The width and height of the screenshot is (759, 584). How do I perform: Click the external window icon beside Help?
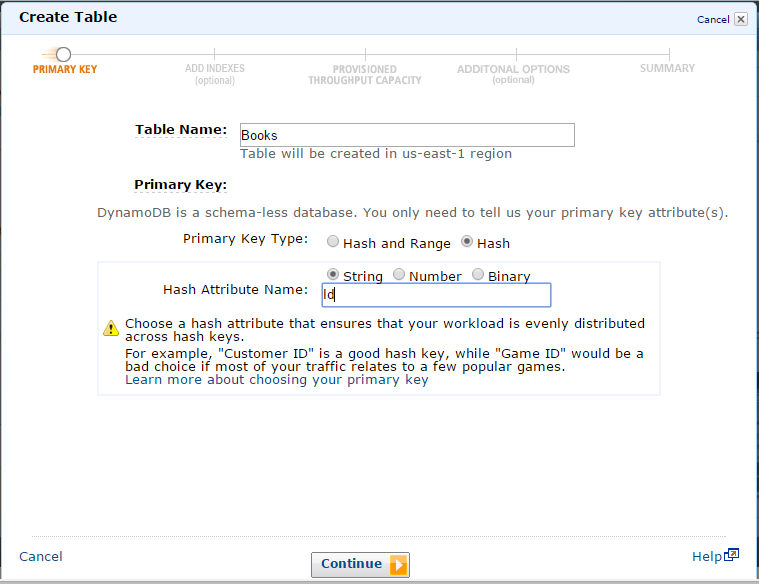click(x=732, y=555)
